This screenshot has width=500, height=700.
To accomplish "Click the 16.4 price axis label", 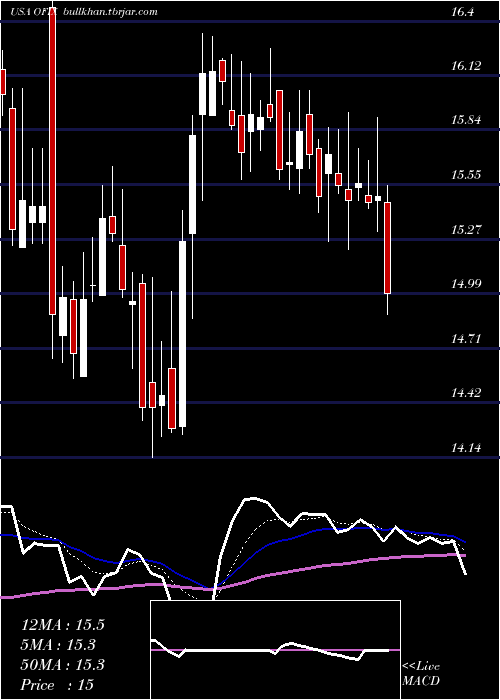I will click(463, 12).
